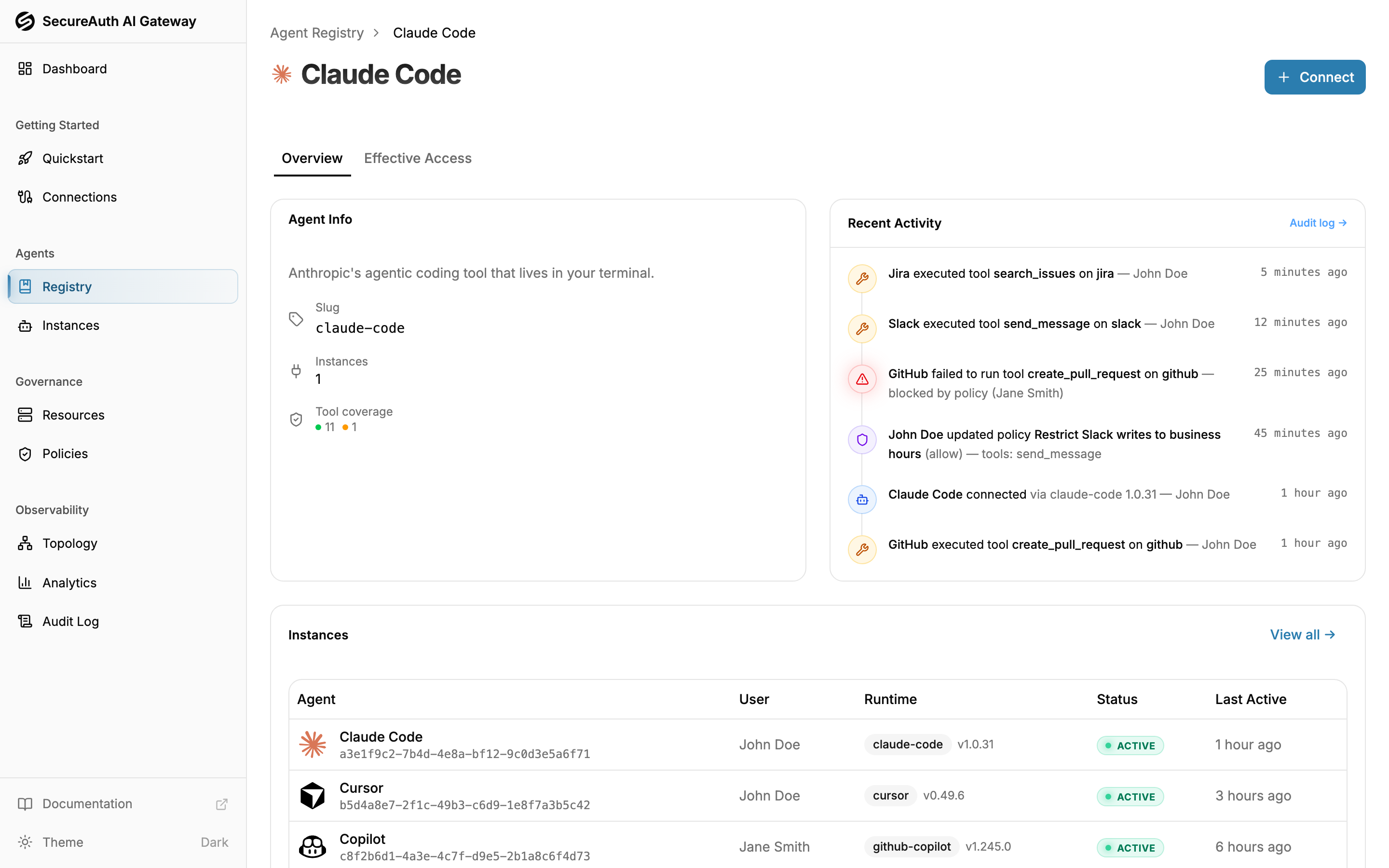The image size is (1389, 868).
Task: Open the Claude Code instance row
Action: [x=817, y=745]
